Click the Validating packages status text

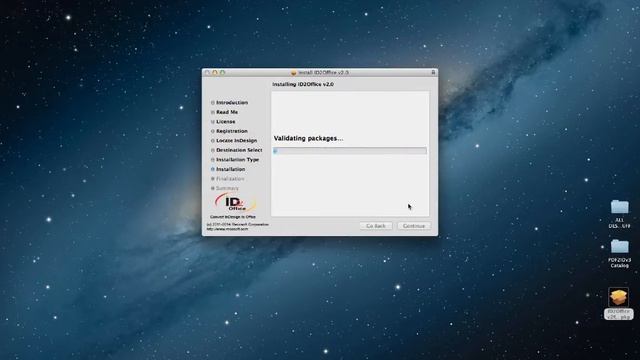[309, 138]
